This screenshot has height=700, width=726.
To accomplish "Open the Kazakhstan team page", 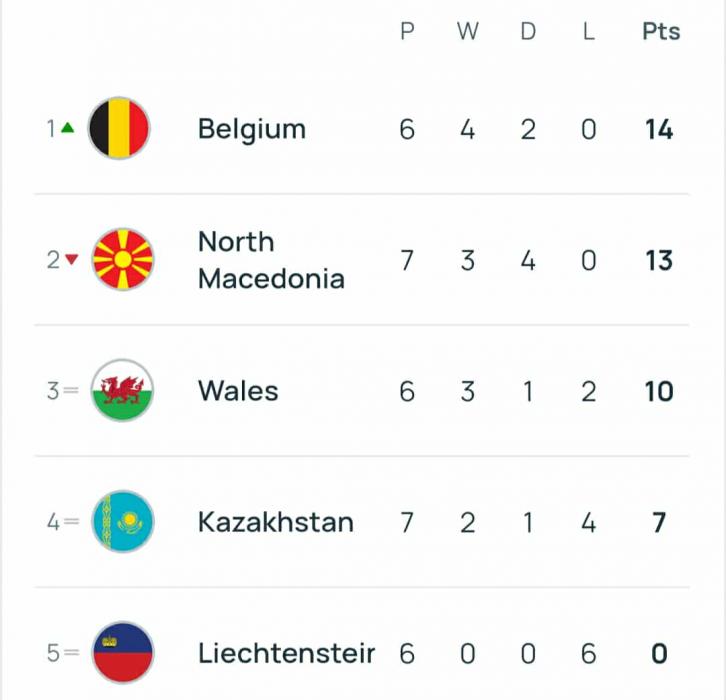I will tap(275, 522).
